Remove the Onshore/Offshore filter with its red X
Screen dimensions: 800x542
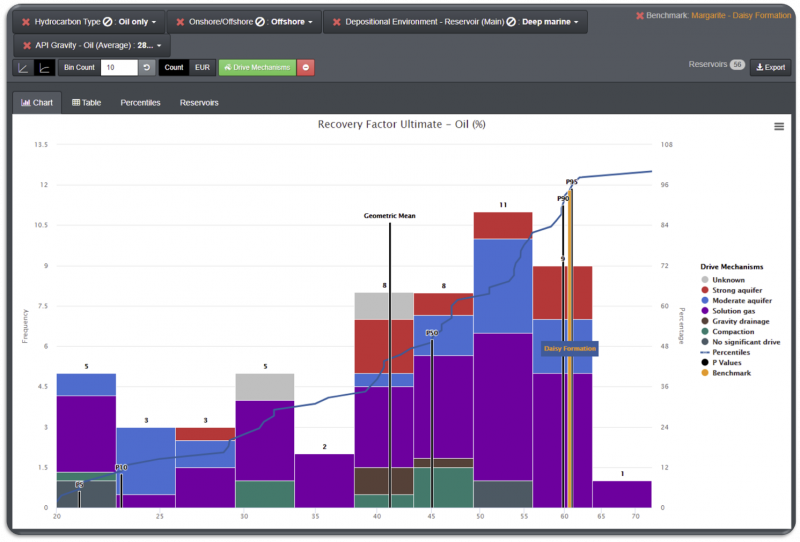click(180, 21)
